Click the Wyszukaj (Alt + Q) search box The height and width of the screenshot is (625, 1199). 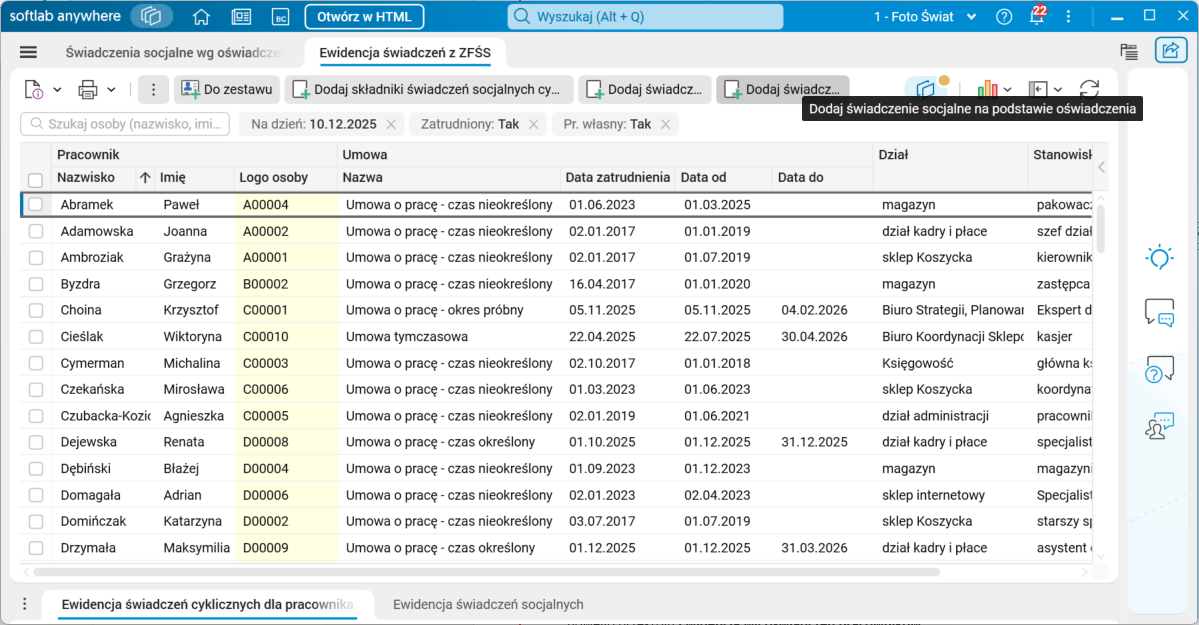coord(645,17)
